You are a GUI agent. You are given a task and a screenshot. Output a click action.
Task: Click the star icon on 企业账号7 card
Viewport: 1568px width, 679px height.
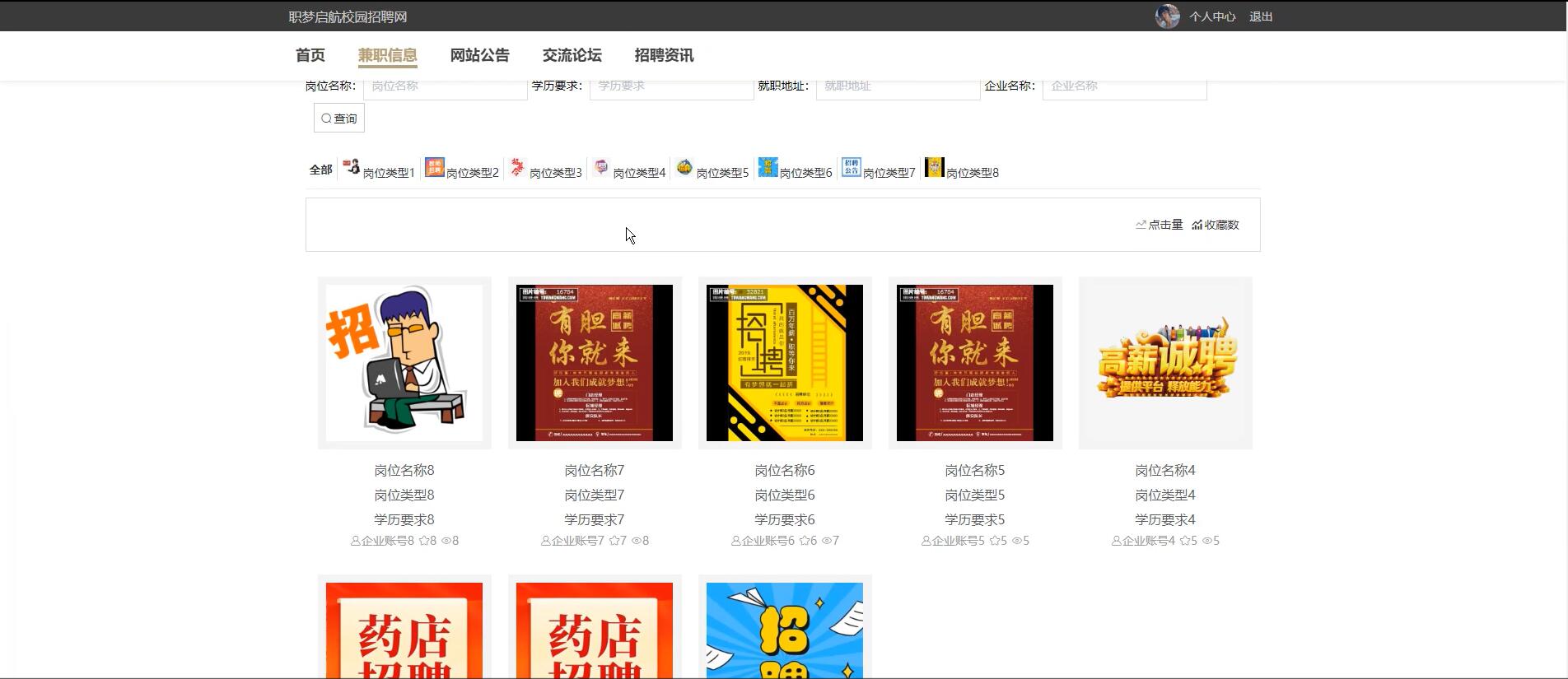pyautogui.click(x=614, y=541)
